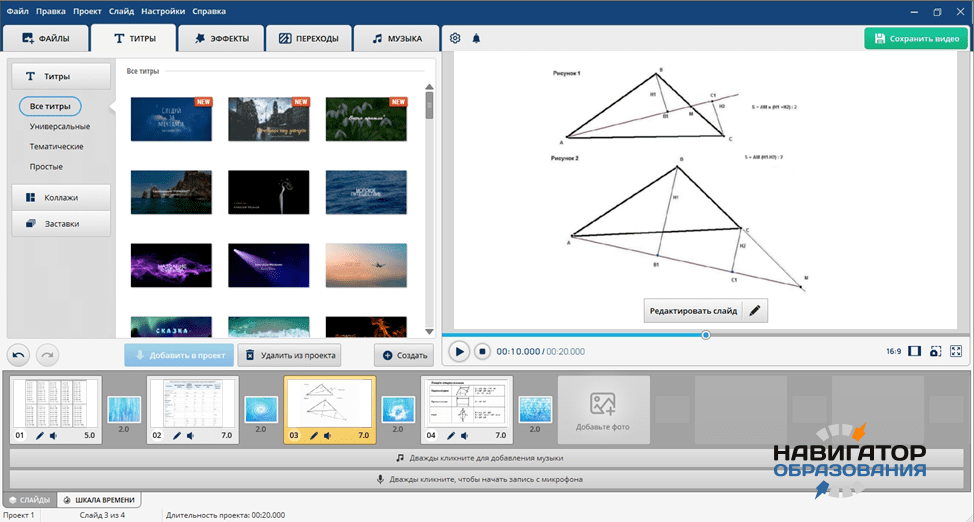Click the redo arrow button
The height and width of the screenshot is (522, 974).
(48, 354)
